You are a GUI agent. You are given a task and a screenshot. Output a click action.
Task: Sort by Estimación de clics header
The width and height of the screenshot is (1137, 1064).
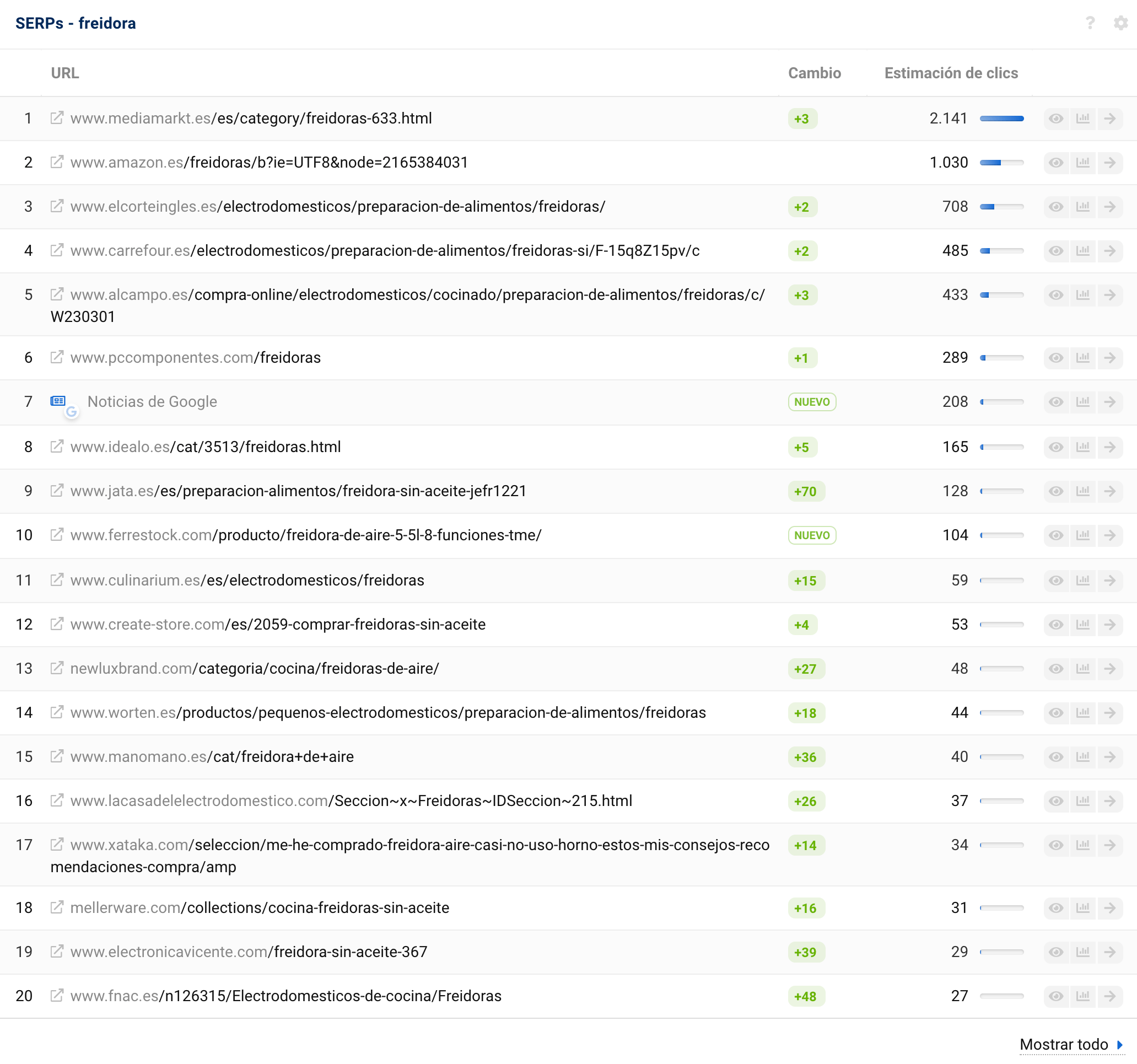[951, 73]
